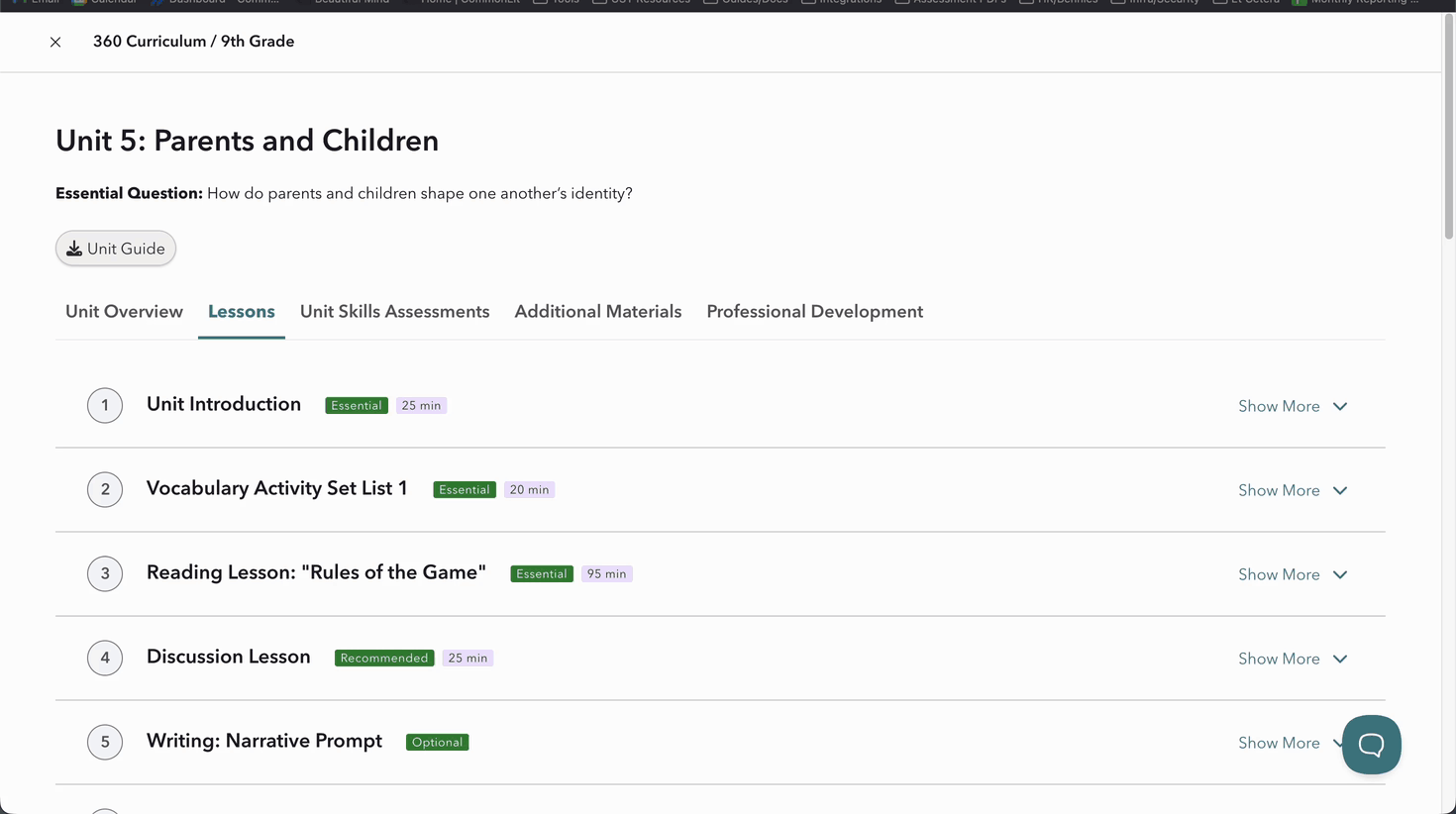Viewport: 1456px width, 814px height.
Task: Open the Unit Overview tab
Action: [x=124, y=312]
